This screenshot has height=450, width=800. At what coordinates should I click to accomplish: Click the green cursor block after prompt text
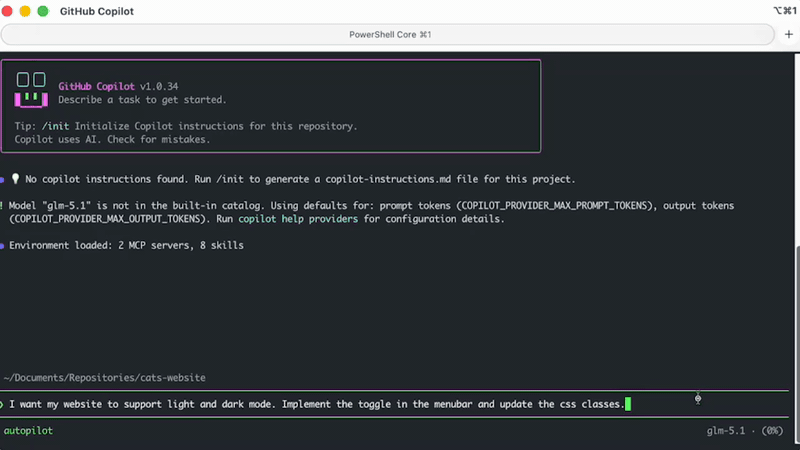click(628, 404)
